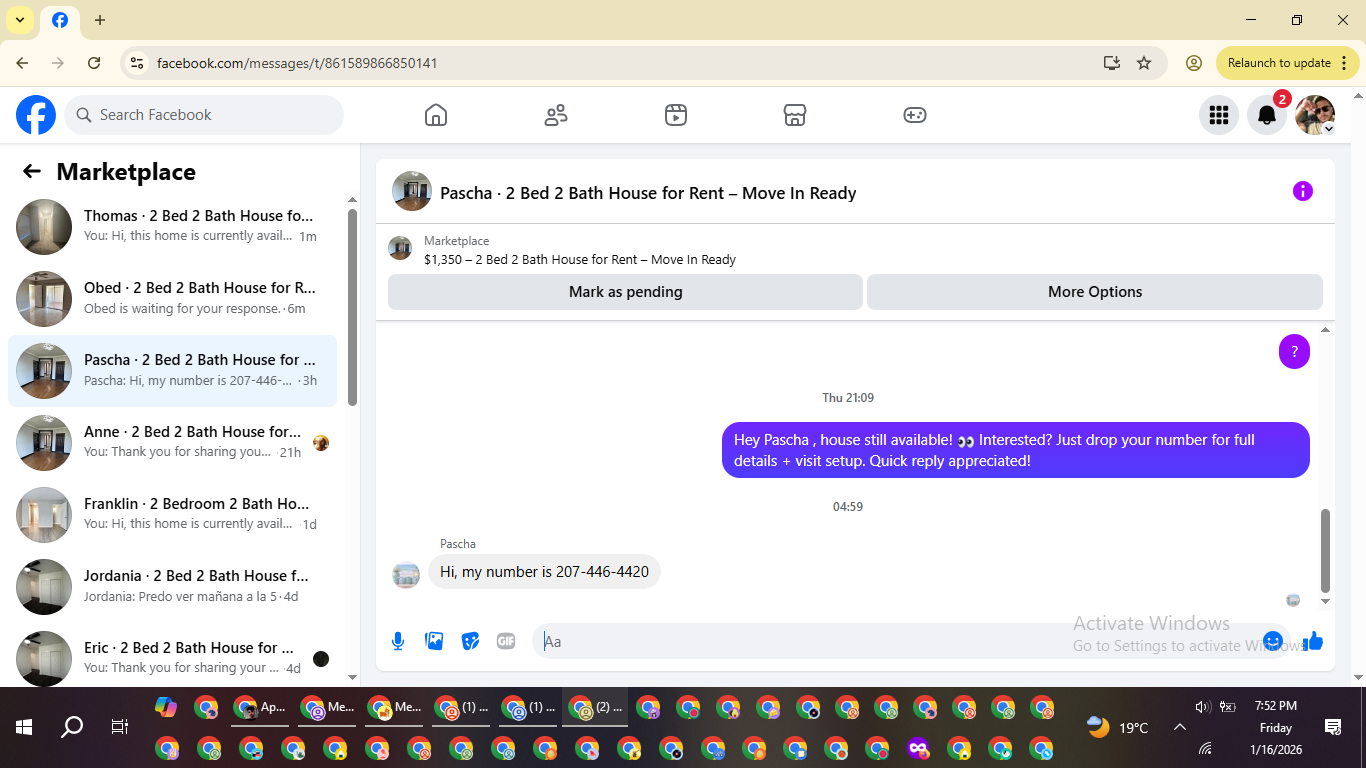Click Mark as pending button
This screenshot has width=1366, height=768.
625,292
